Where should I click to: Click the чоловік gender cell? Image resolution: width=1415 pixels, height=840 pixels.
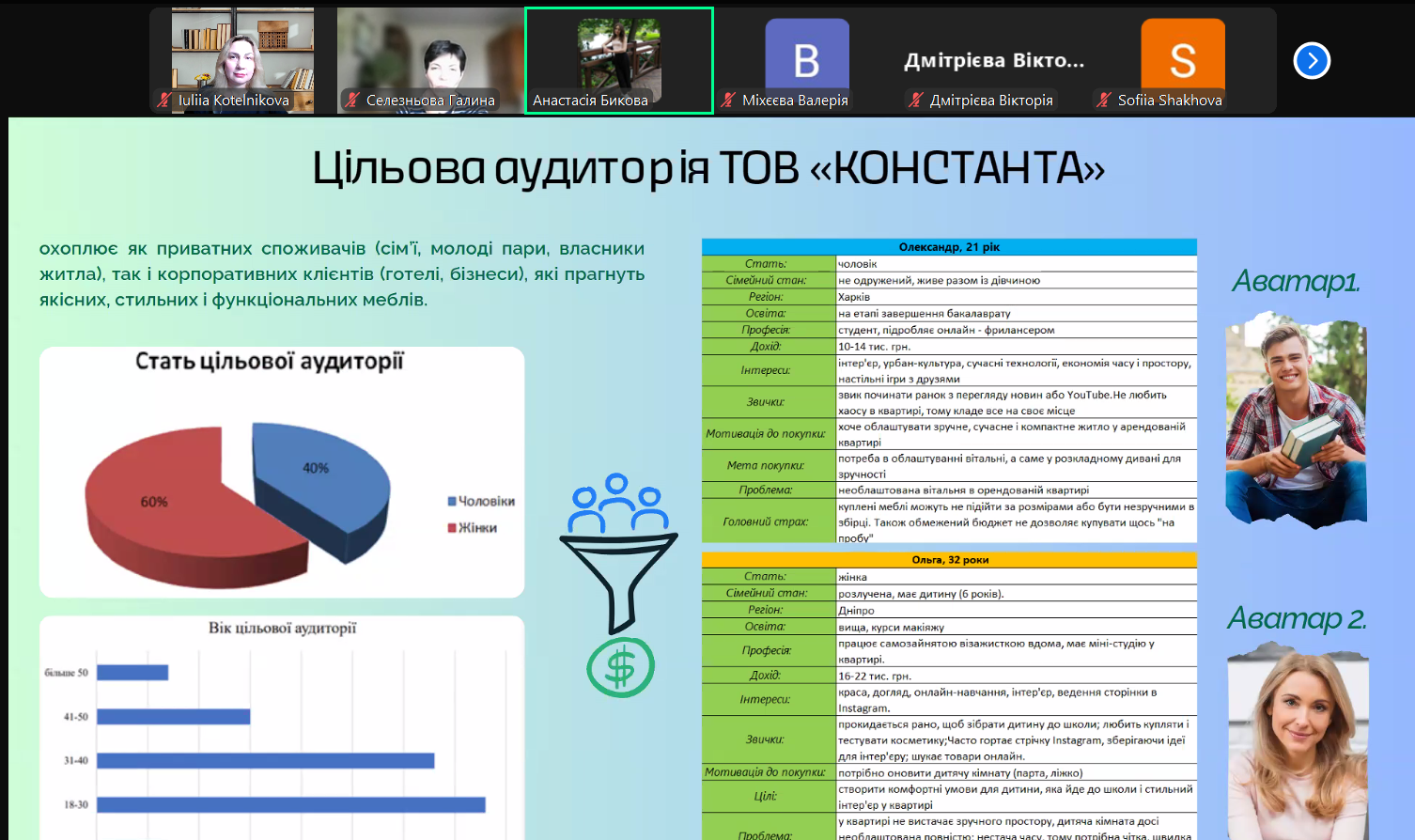[1017, 264]
